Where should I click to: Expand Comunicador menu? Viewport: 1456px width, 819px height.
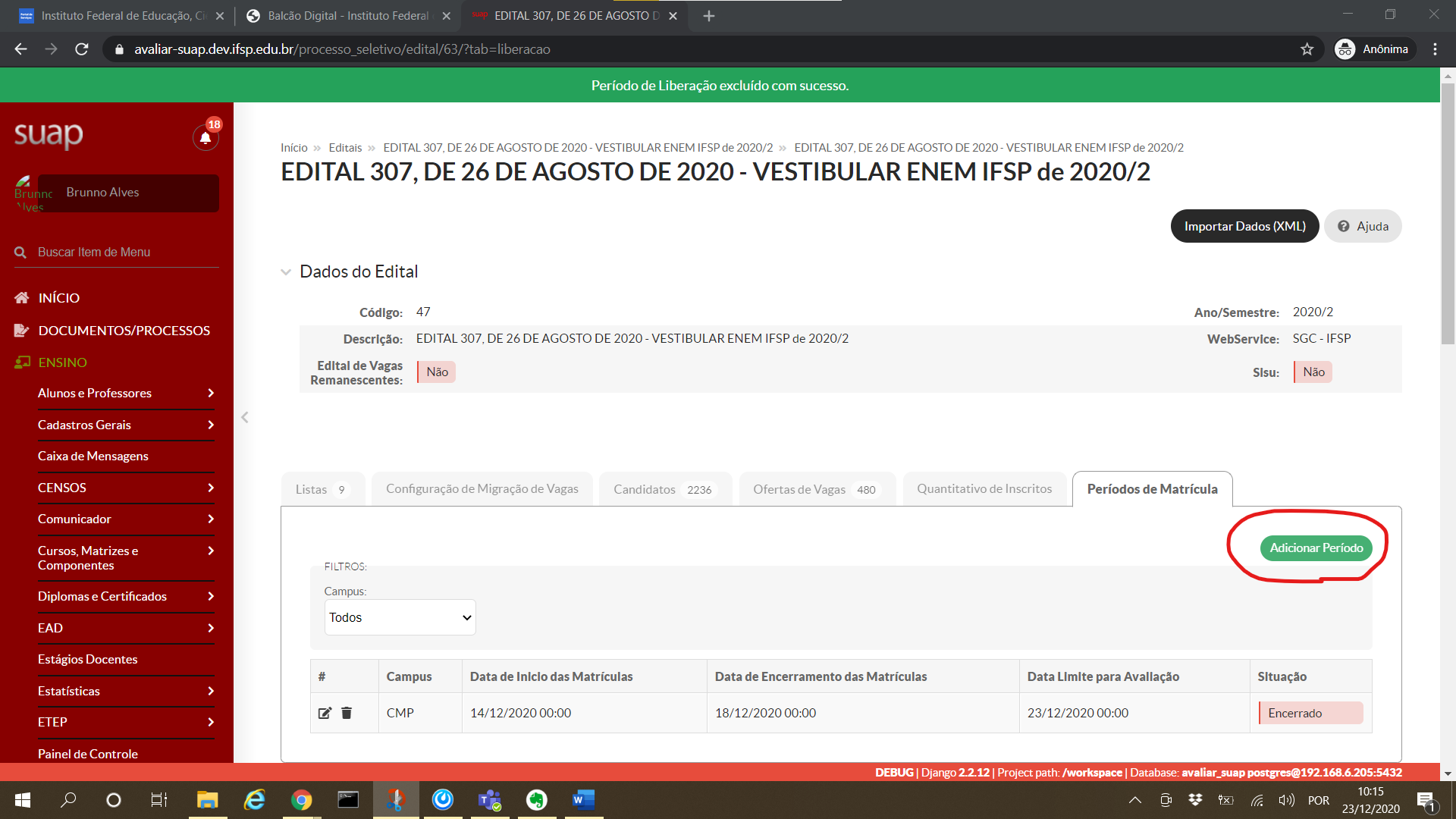click(x=126, y=519)
